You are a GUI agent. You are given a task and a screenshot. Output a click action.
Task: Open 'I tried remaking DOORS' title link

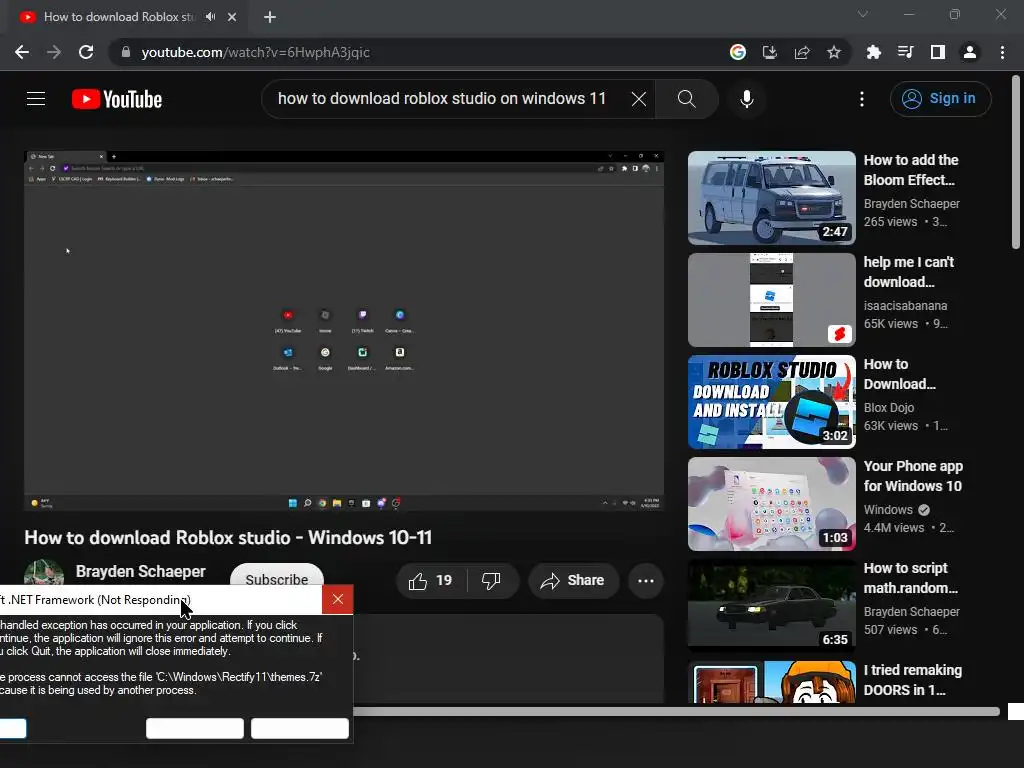coord(912,680)
